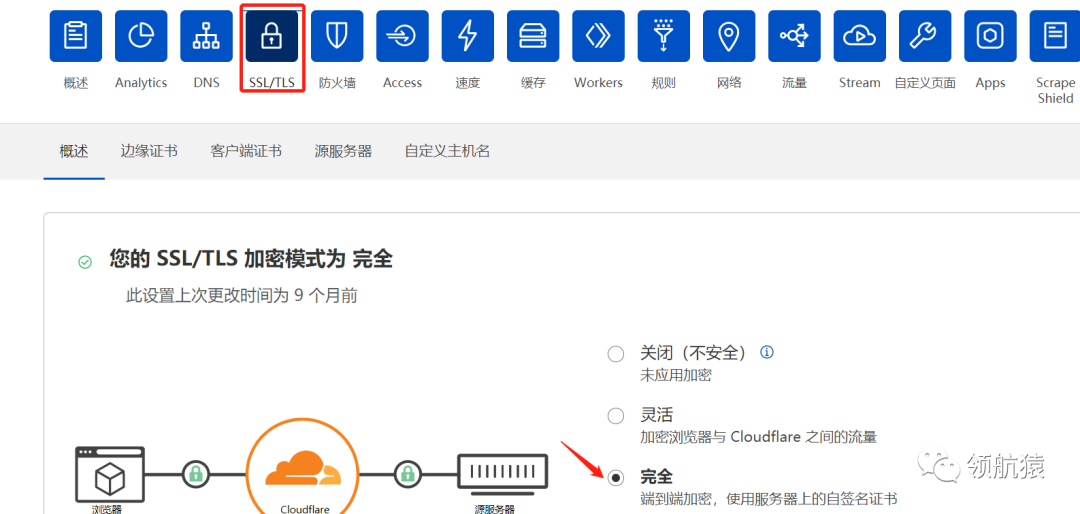Click the Apps label text

(990, 83)
